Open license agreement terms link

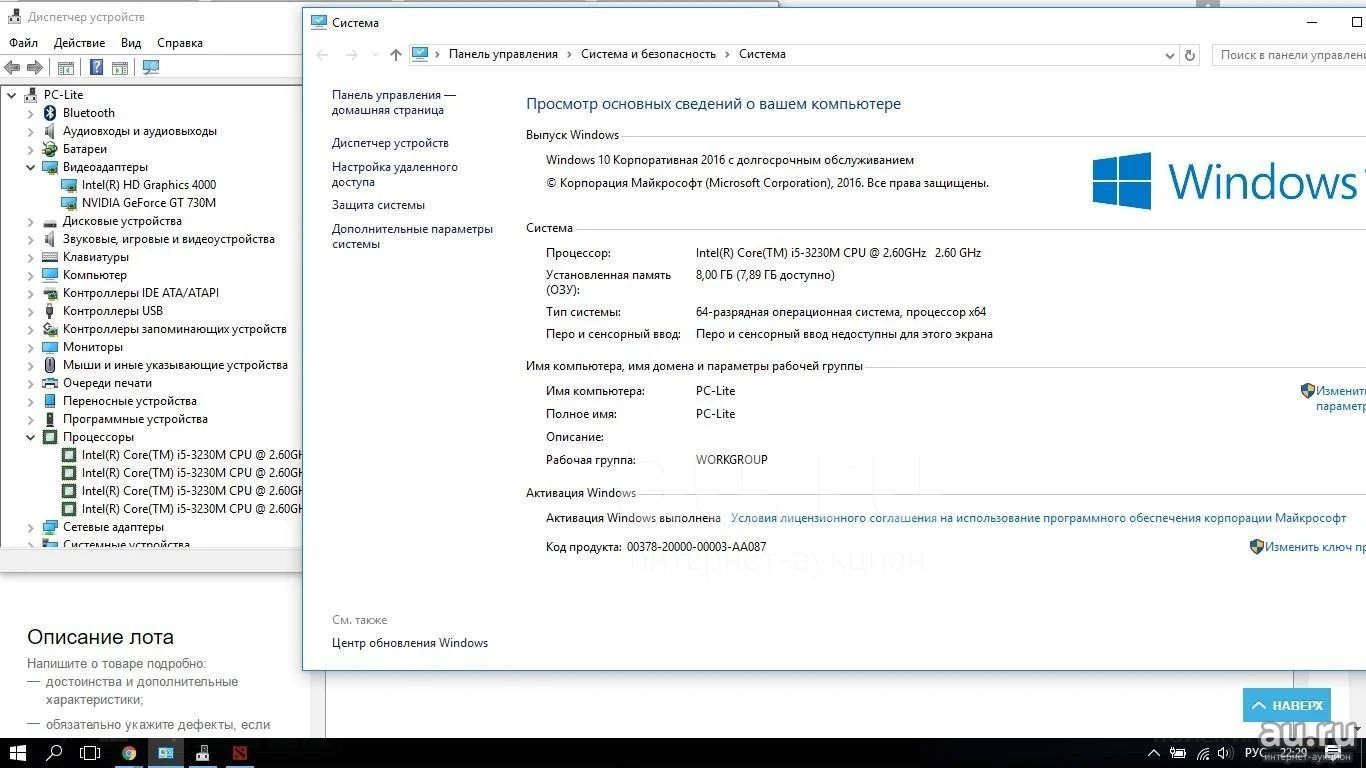1038,518
